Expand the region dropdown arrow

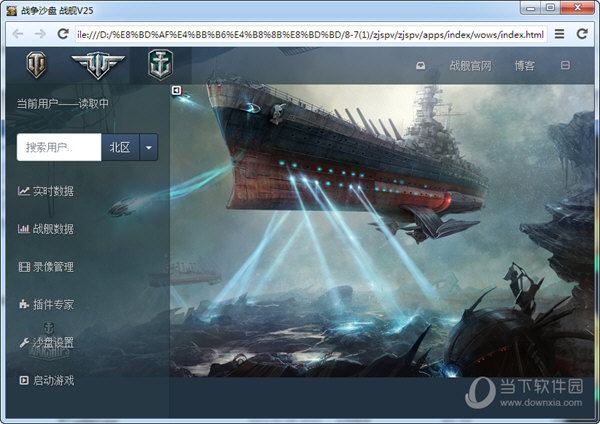(149, 147)
